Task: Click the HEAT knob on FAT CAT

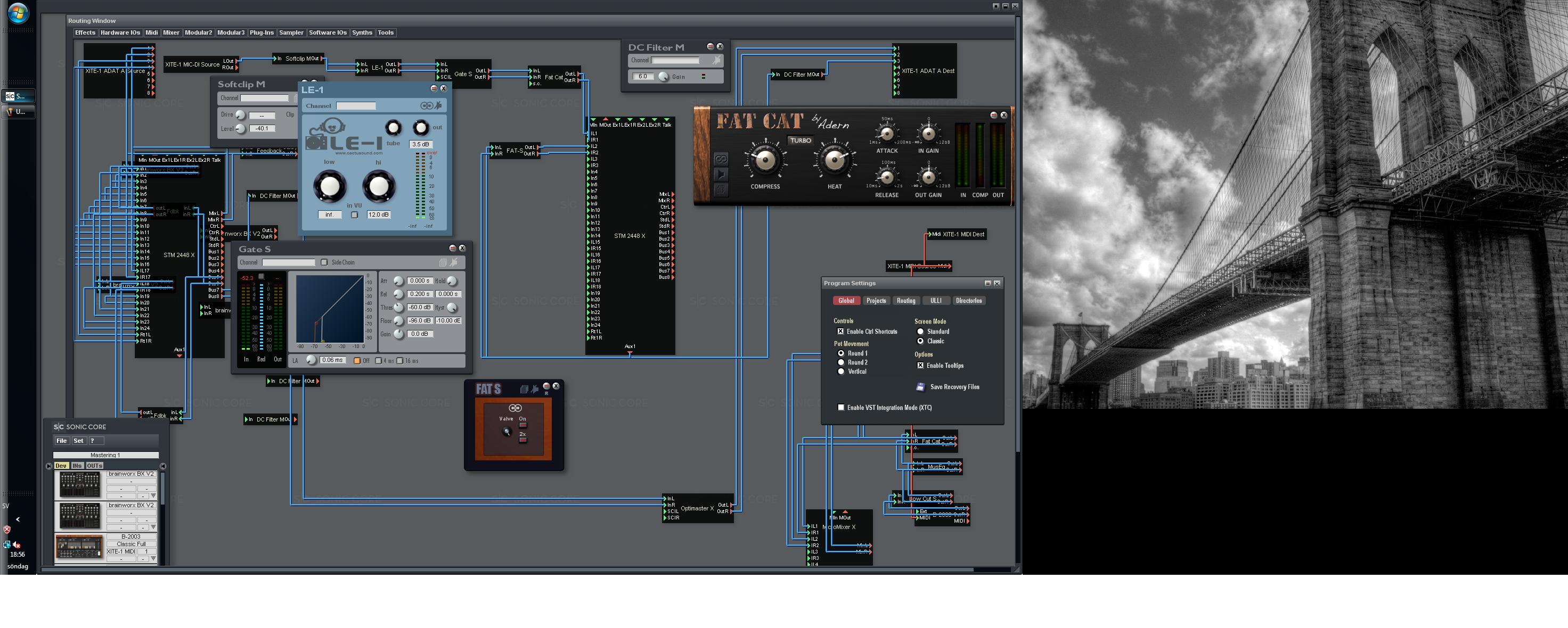Action: (x=835, y=161)
